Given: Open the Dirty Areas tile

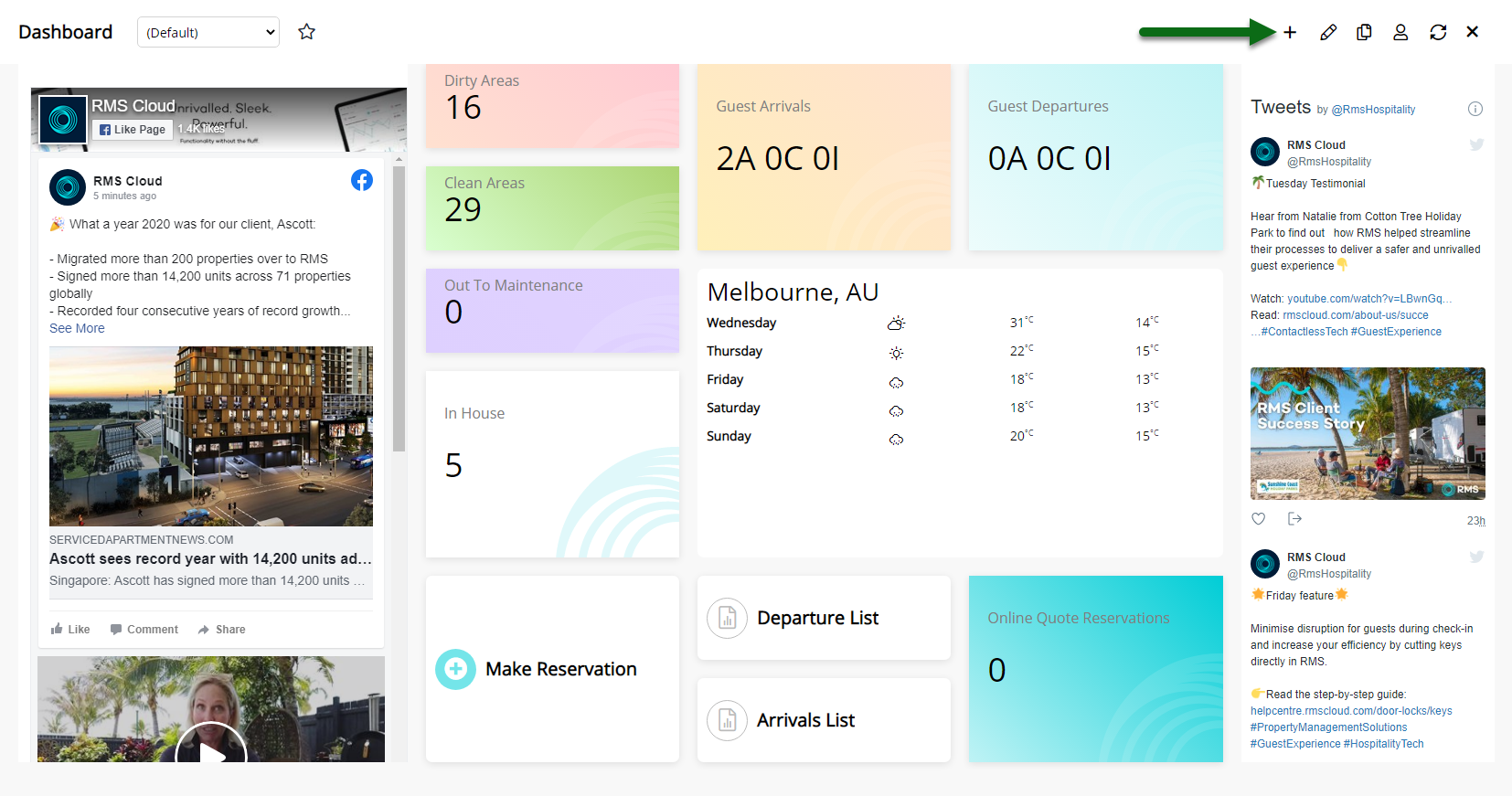Looking at the screenshot, I should (x=552, y=106).
